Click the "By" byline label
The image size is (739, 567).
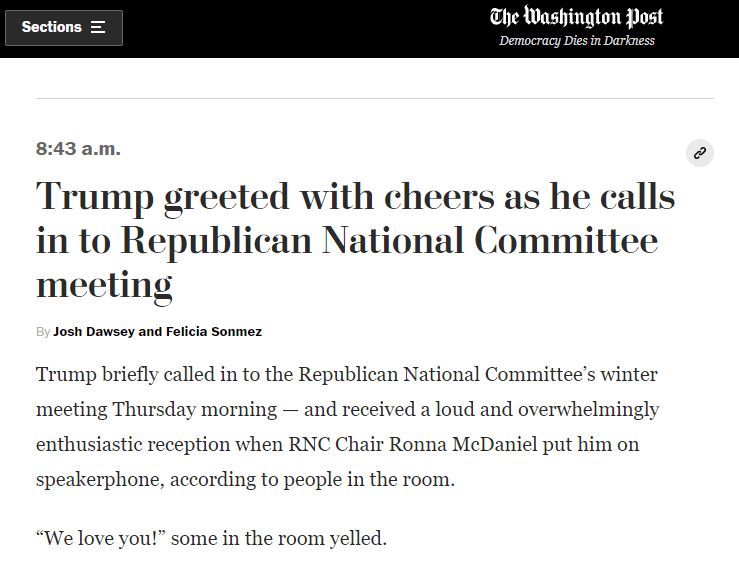43,331
